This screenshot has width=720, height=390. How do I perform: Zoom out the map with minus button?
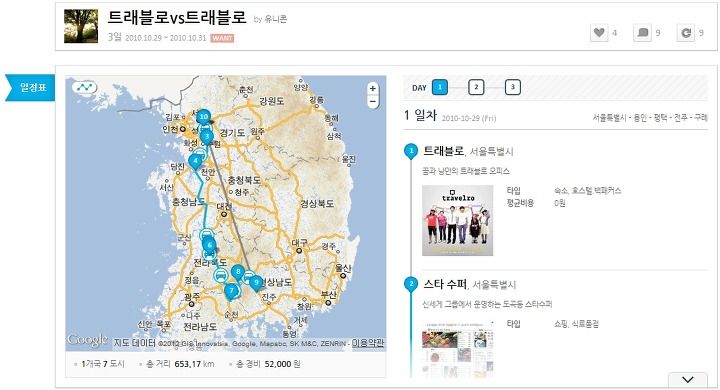tap(373, 102)
